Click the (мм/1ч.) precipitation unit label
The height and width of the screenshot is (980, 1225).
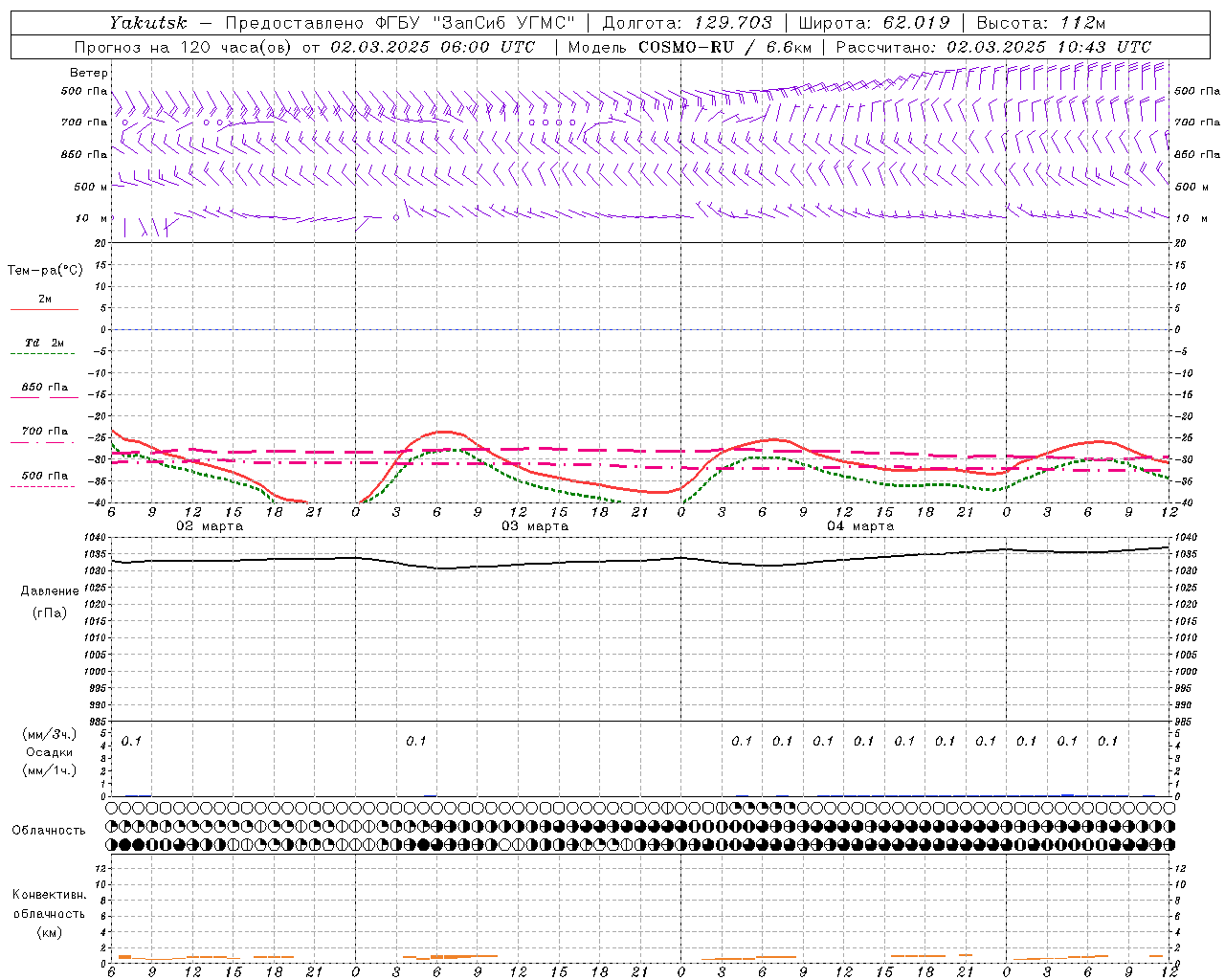pos(50,770)
